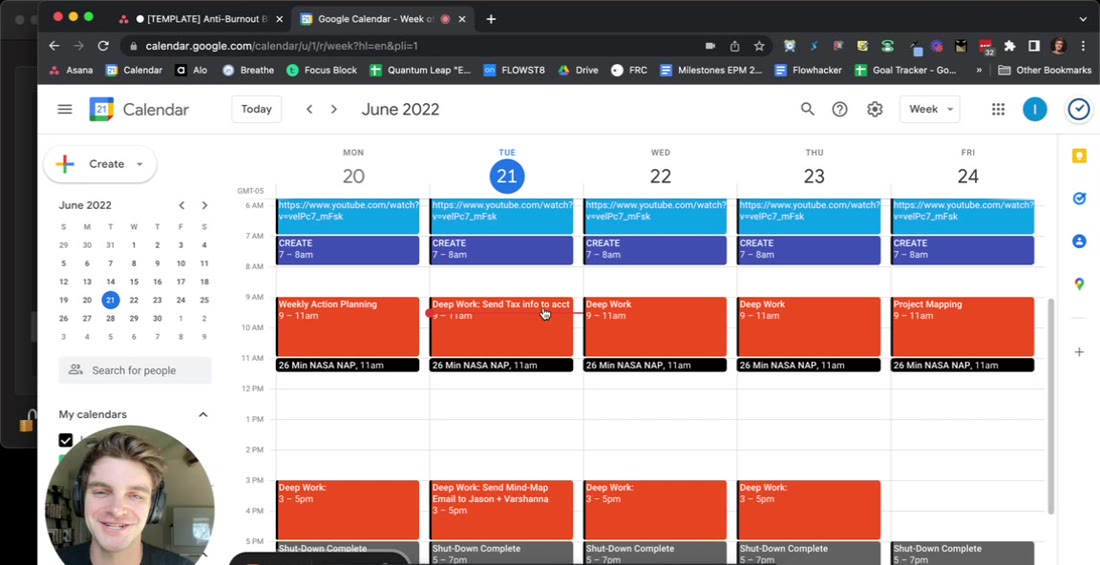This screenshot has width=1100, height=565.
Task: Reload the page in Chrome
Action: (103, 46)
